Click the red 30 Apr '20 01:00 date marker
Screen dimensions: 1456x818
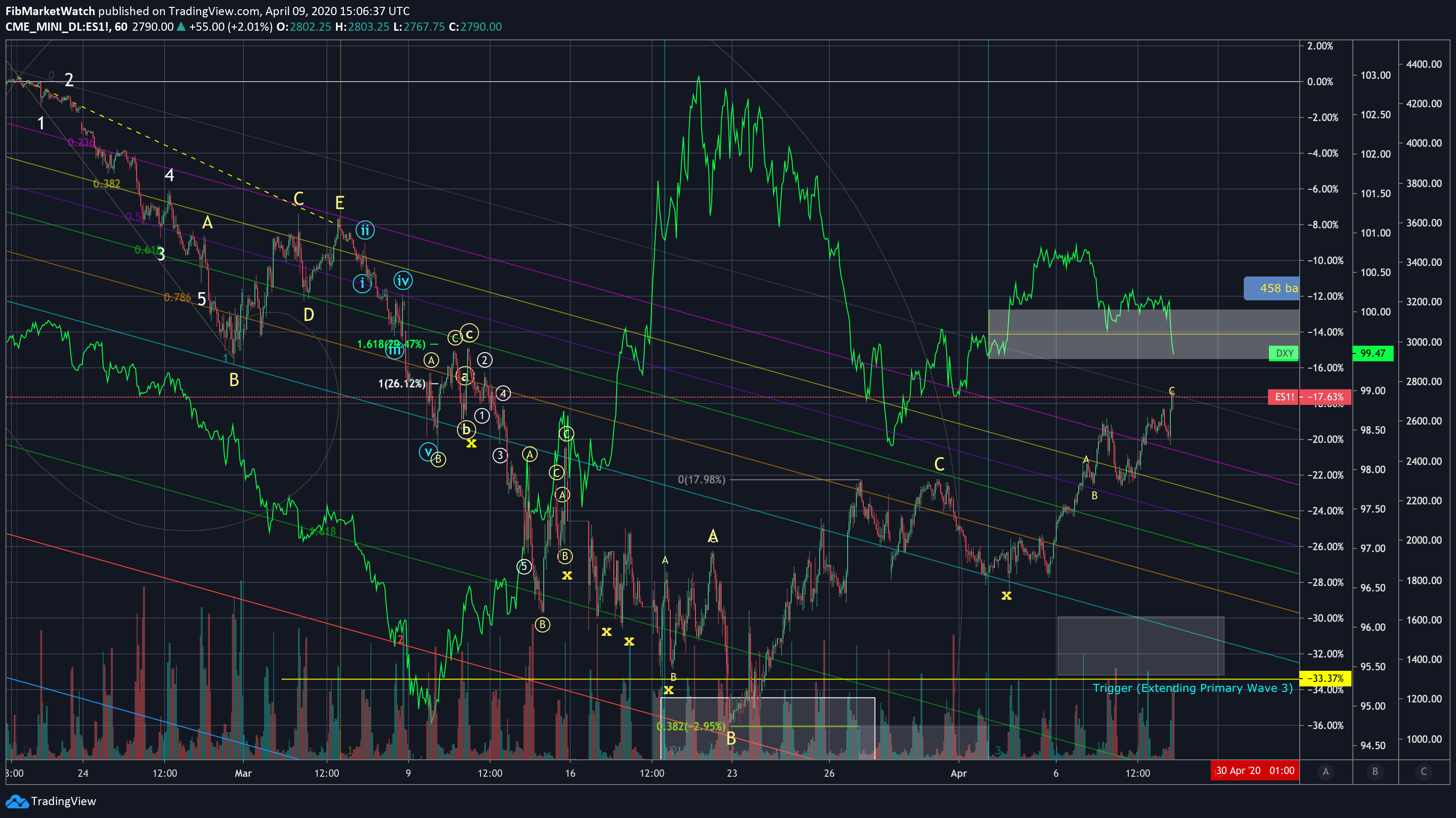pyautogui.click(x=1255, y=771)
